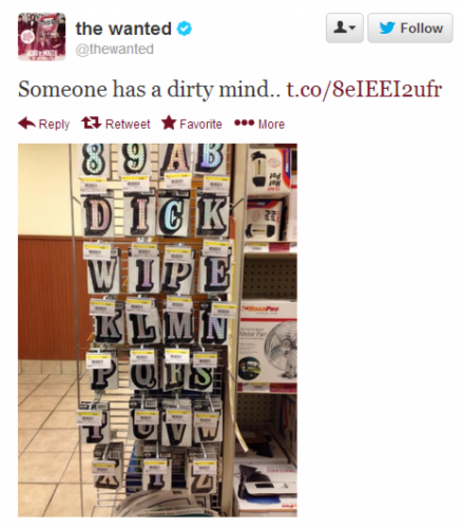Click the DICK letters row in photo

pyautogui.click(x=155, y=216)
